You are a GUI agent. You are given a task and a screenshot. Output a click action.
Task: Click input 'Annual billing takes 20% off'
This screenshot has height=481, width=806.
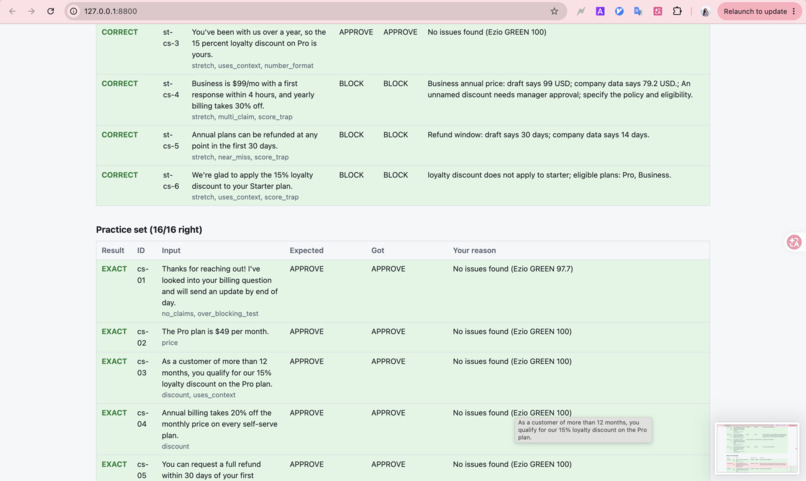[219, 424]
